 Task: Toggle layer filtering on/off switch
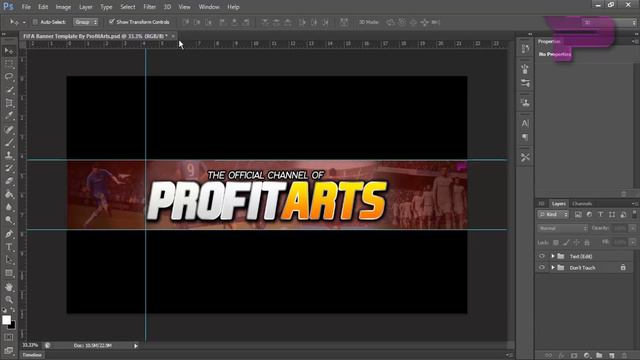(634, 213)
